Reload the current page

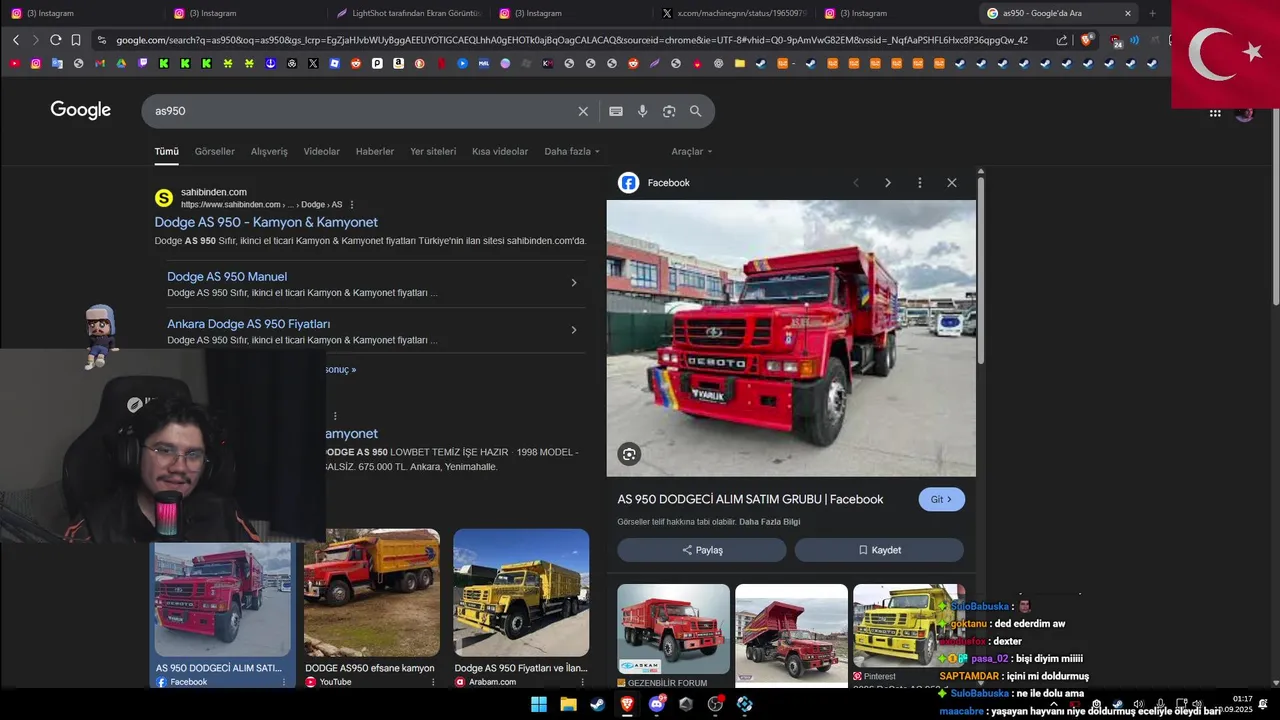point(55,40)
